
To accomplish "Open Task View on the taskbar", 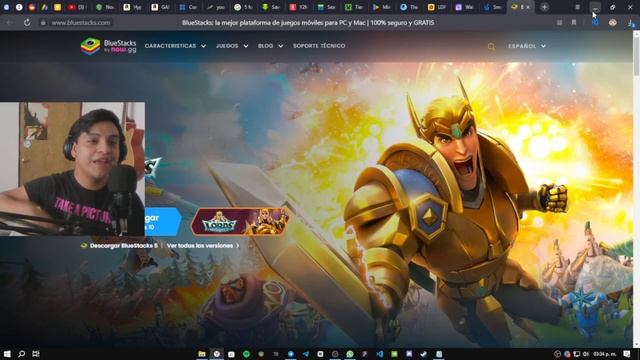I will [36, 354].
